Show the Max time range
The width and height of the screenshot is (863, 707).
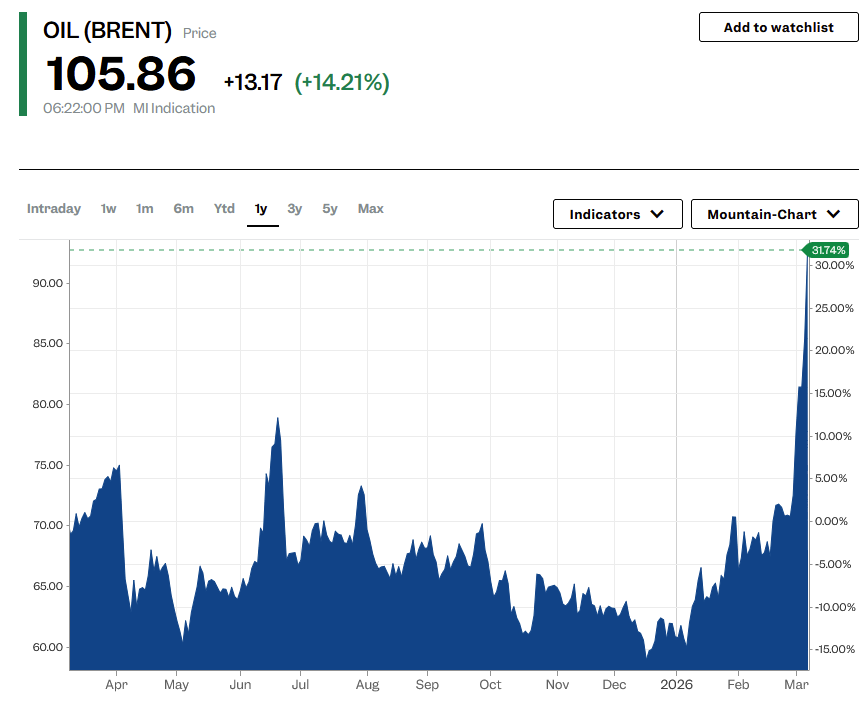click(371, 209)
